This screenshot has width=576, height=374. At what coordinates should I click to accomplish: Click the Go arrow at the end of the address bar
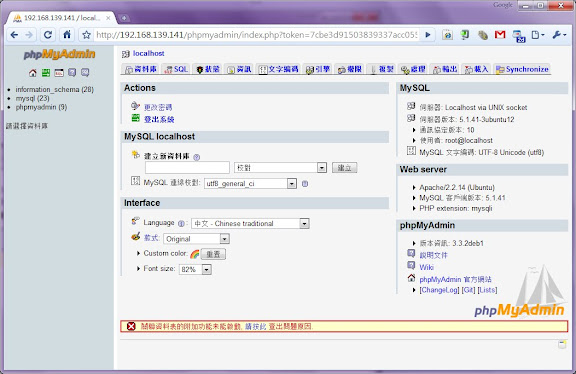[x=428, y=35]
